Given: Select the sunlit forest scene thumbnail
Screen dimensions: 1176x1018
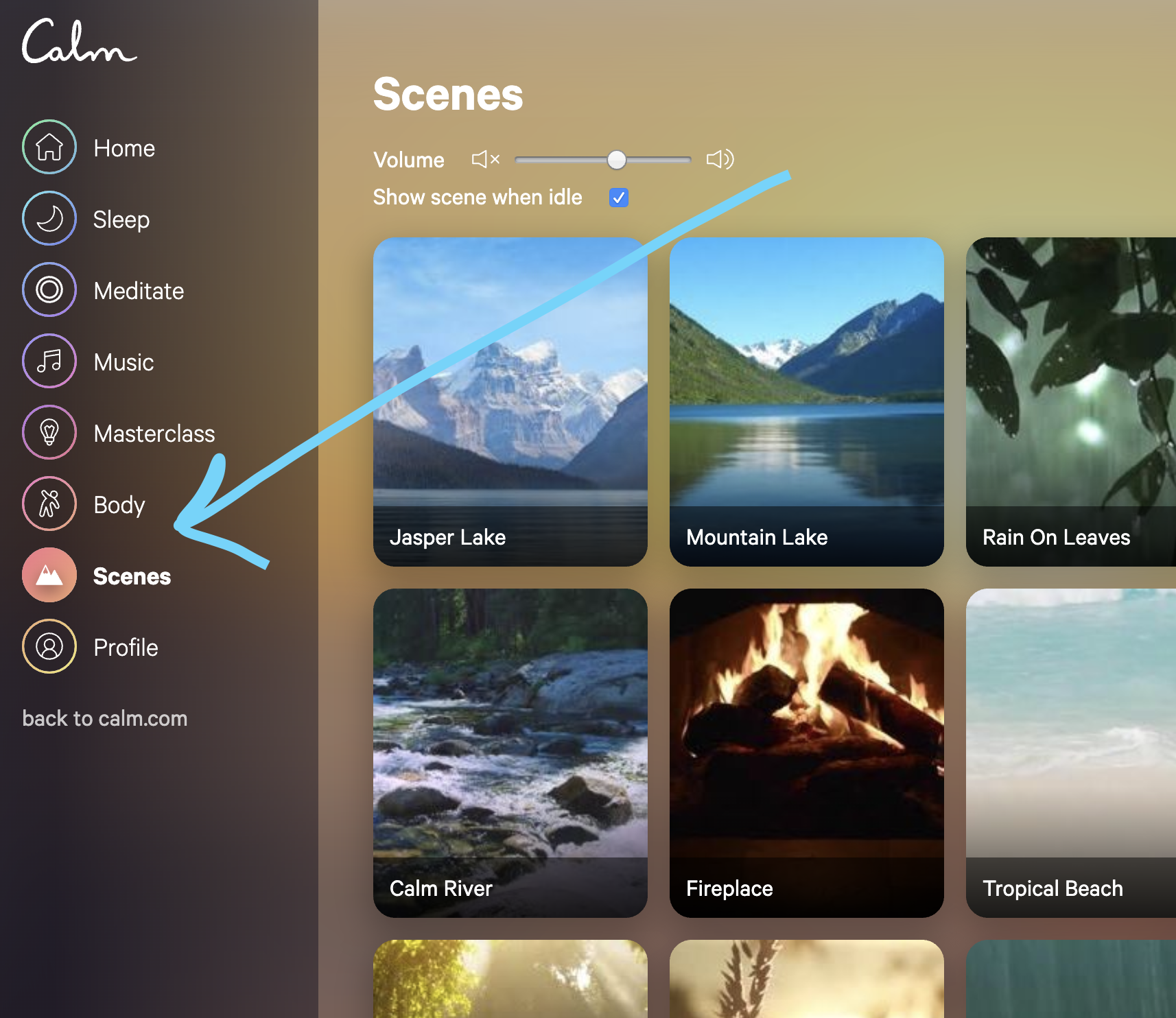Looking at the screenshot, I should point(510,979).
